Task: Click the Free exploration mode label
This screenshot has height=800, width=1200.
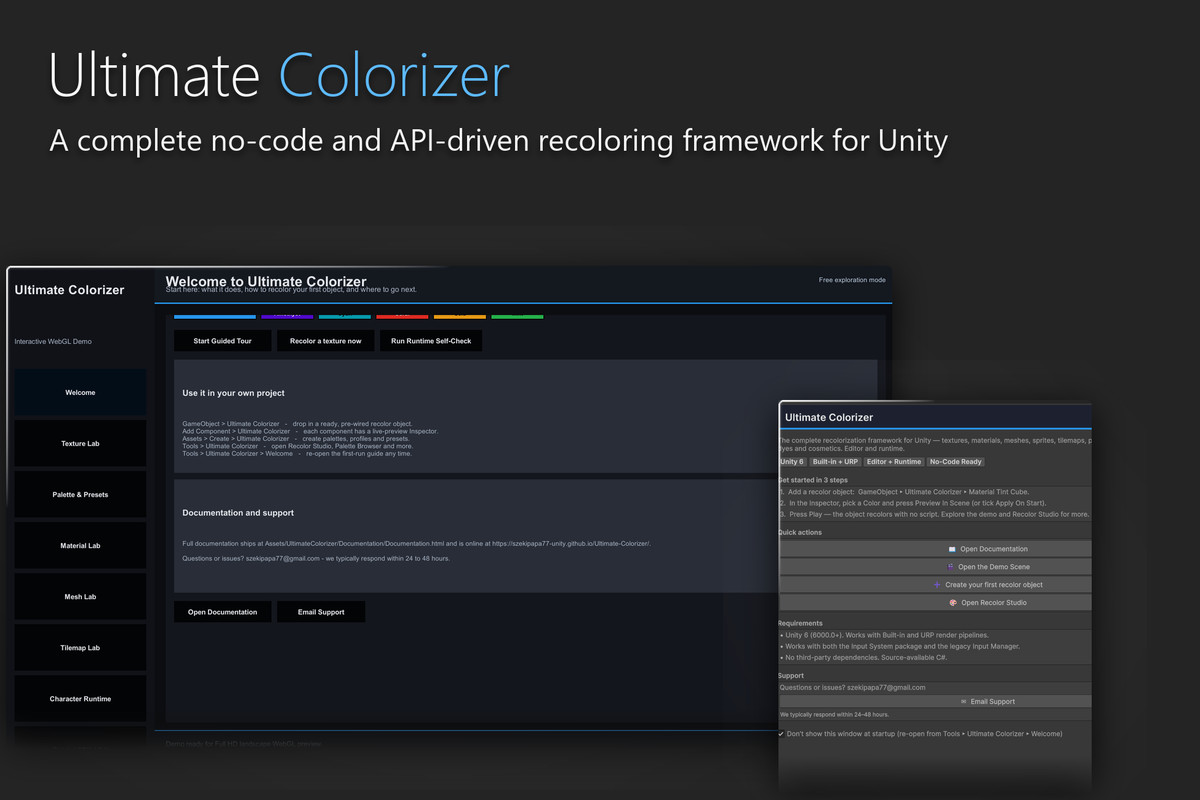Action: click(x=852, y=280)
